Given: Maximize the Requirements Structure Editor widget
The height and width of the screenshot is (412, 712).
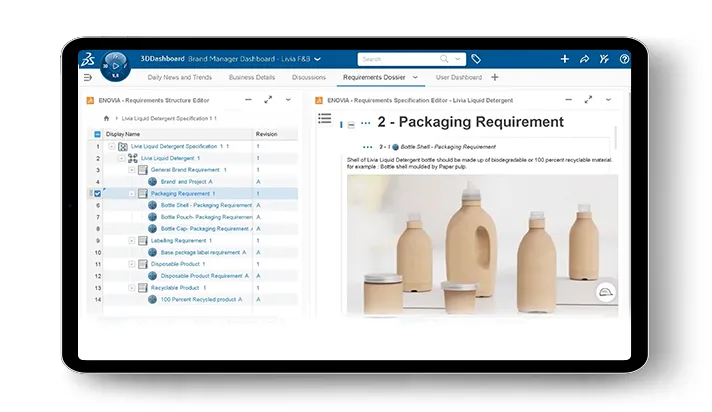Looking at the screenshot, I should click(x=268, y=99).
